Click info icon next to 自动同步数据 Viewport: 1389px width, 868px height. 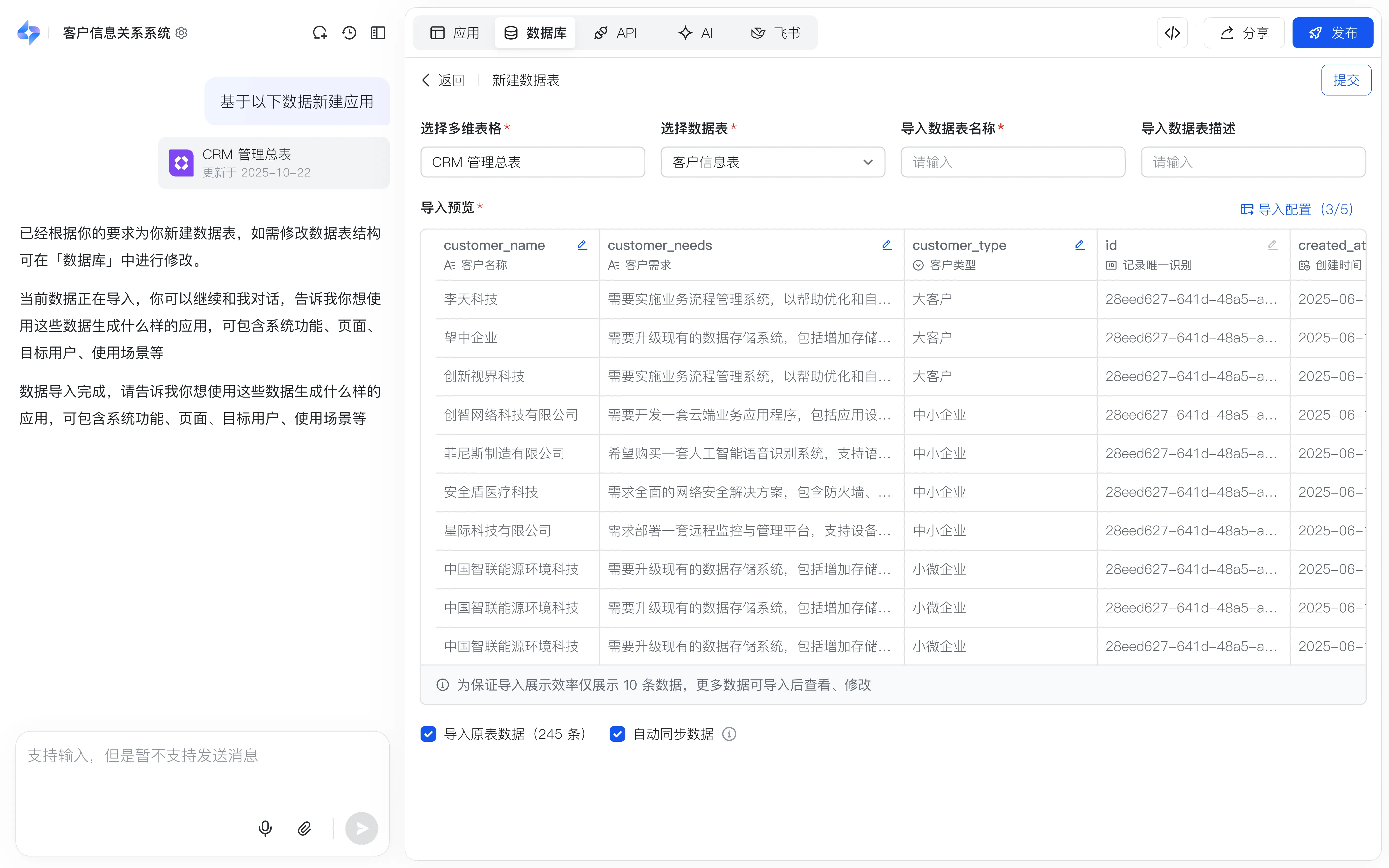729,734
